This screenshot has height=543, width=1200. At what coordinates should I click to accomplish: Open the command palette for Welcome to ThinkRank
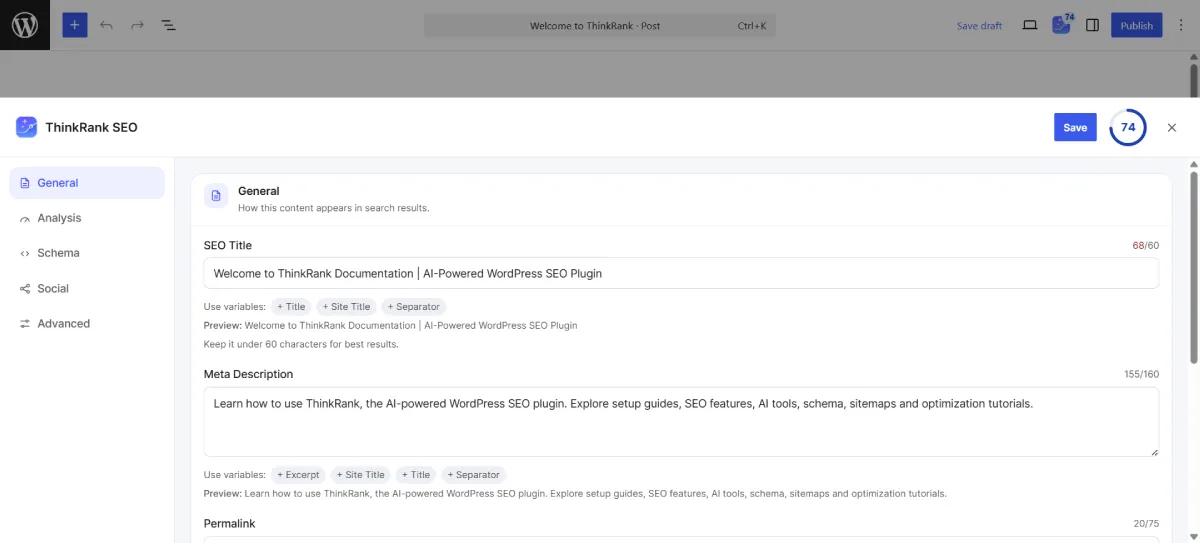(600, 25)
